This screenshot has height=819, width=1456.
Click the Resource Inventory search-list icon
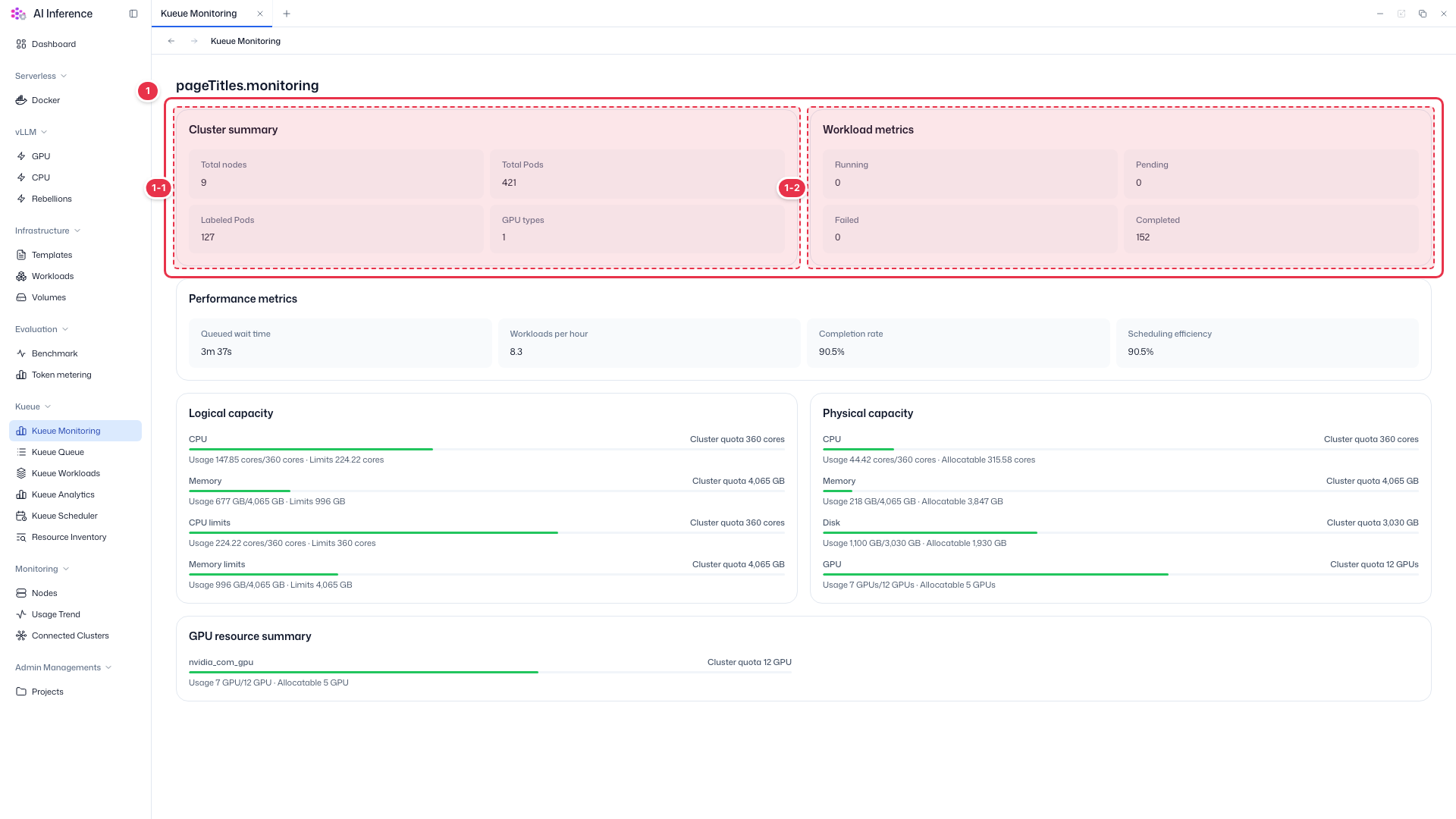point(21,537)
